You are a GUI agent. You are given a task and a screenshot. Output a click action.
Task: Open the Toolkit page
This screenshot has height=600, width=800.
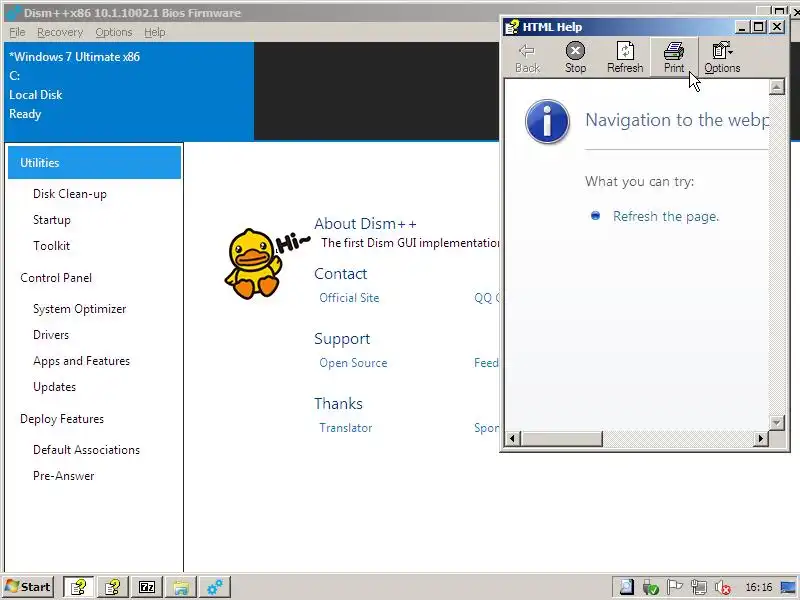[52, 246]
